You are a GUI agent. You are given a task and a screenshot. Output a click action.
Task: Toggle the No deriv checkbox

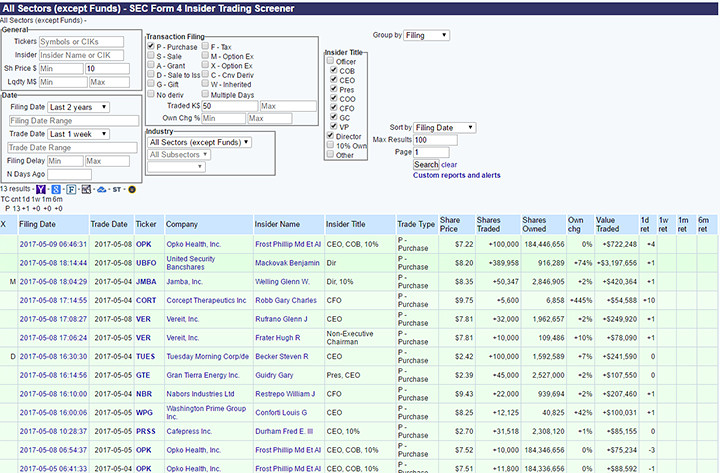tap(151, 94)
